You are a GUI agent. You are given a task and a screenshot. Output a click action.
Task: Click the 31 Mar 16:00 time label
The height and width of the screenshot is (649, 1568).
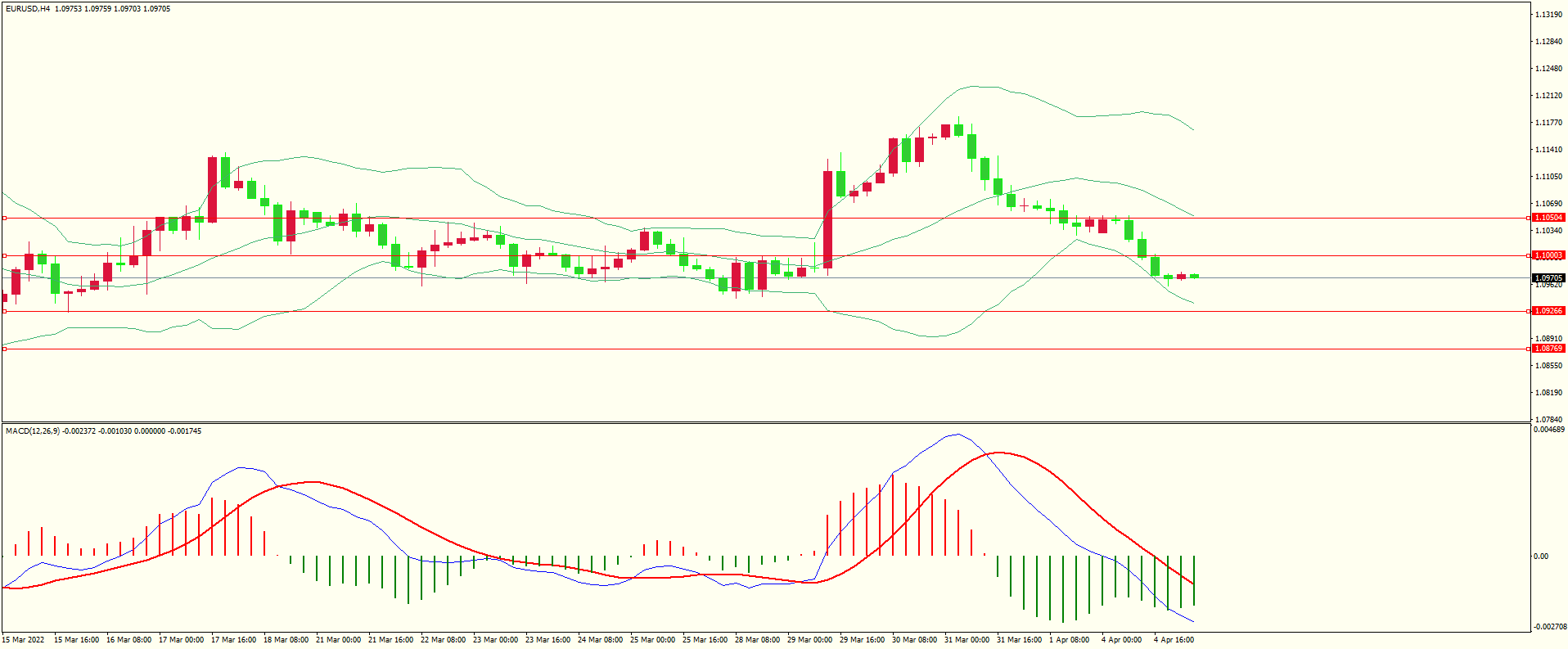click(x=1019, y=640)
